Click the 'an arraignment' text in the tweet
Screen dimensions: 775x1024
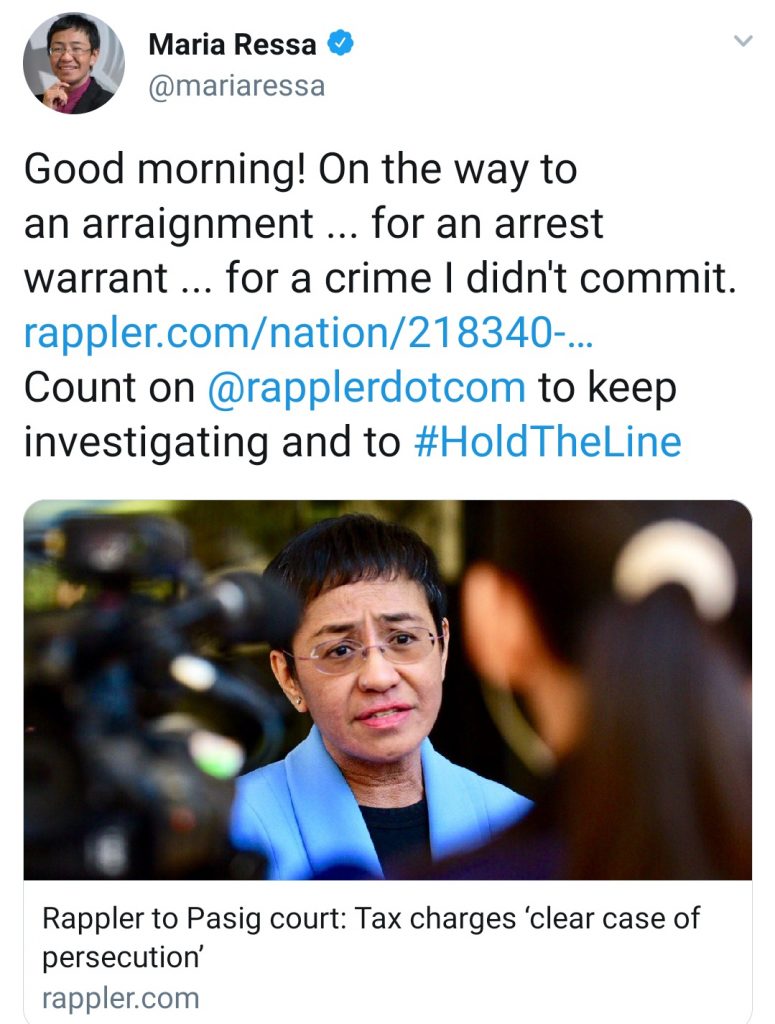coord(169,225)
